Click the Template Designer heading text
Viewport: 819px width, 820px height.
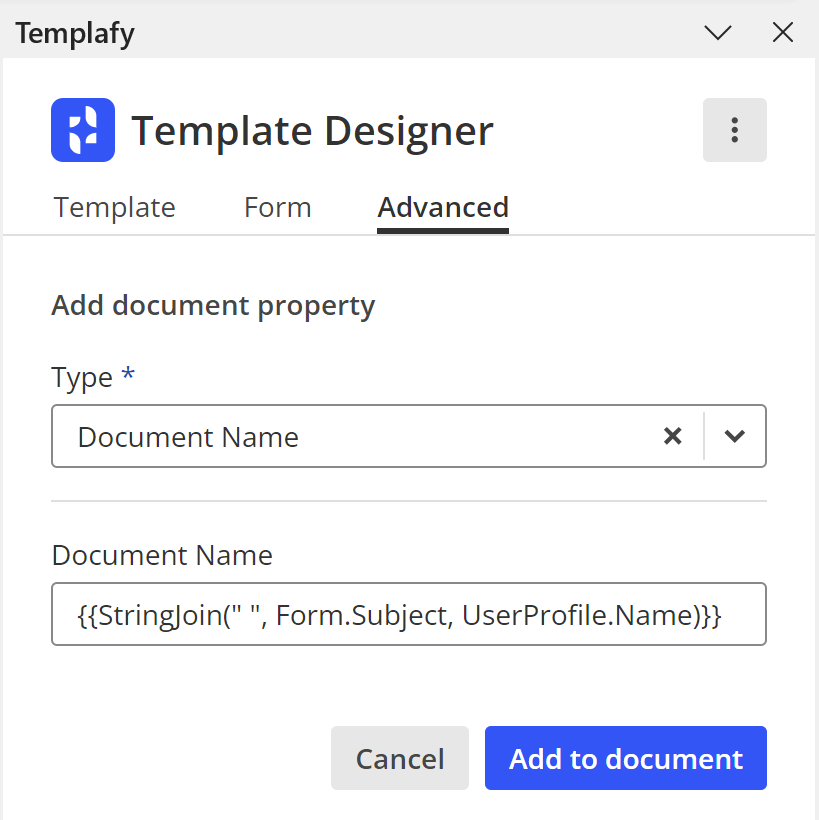(312, 131)
